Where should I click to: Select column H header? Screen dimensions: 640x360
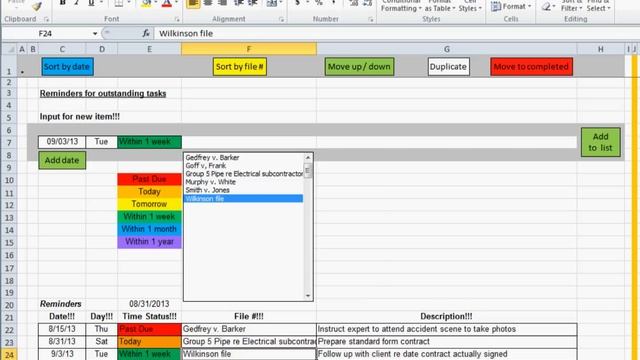(x=600, y=49)
